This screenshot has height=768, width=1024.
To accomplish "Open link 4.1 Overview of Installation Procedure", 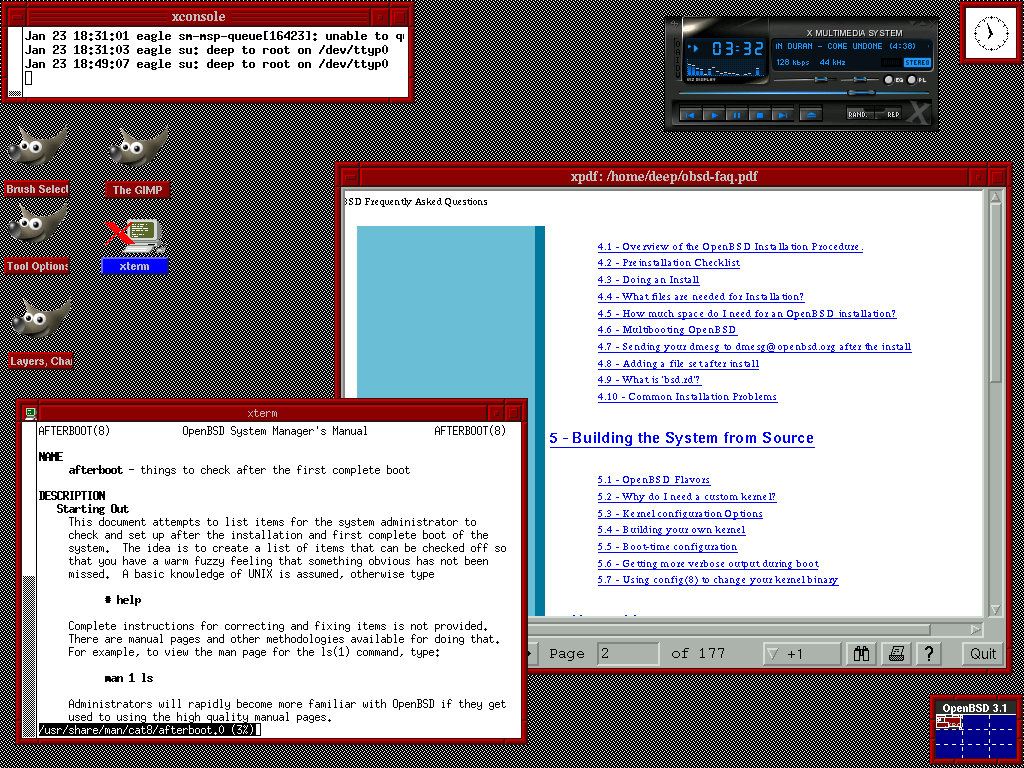I will (x=730, y=247).
